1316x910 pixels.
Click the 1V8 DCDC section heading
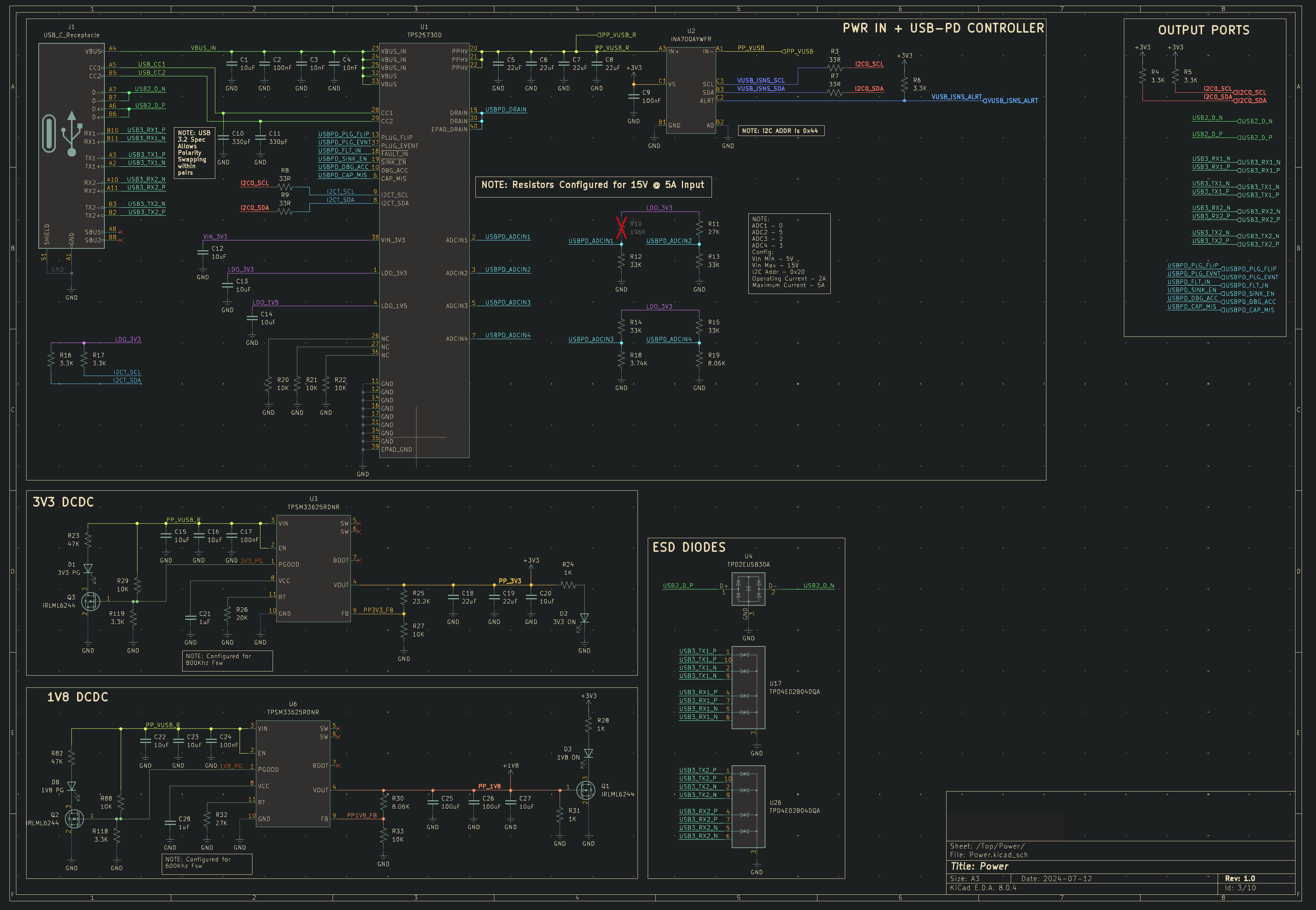[77, 697]
